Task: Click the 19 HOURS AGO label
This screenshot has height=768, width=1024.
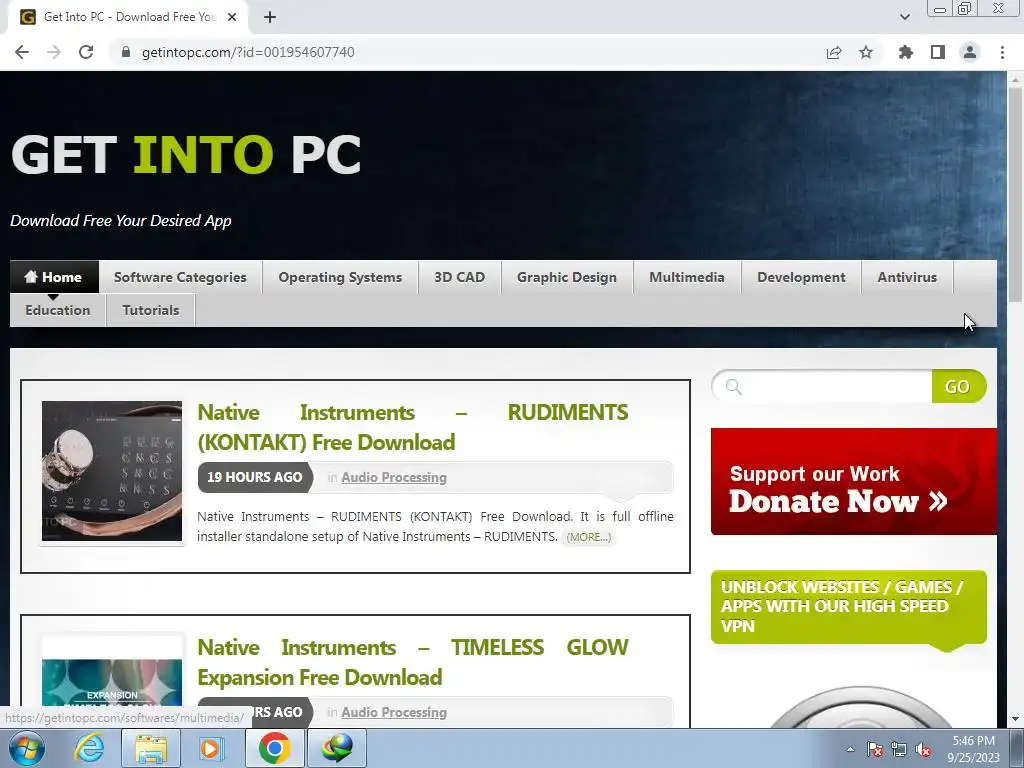Action: (x=255, y=477)
